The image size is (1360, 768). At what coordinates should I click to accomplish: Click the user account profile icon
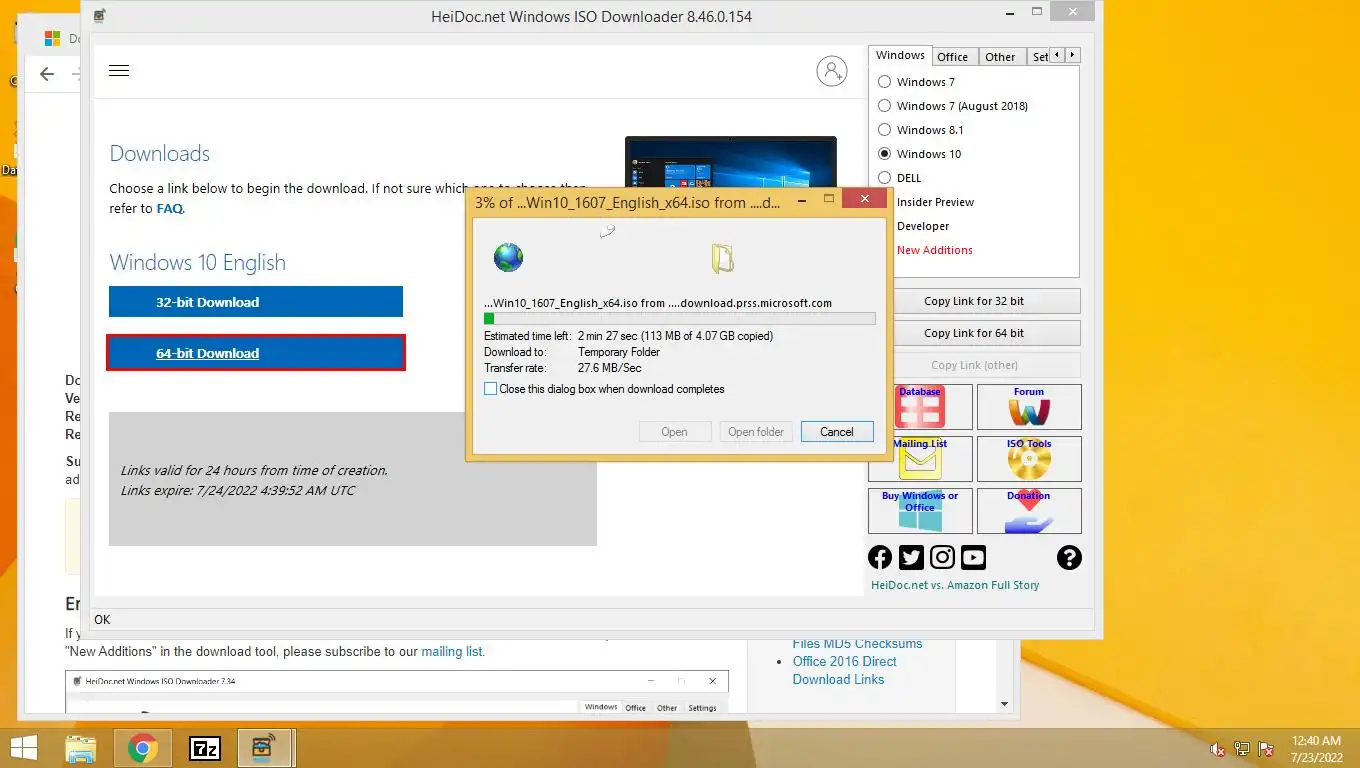832,71
